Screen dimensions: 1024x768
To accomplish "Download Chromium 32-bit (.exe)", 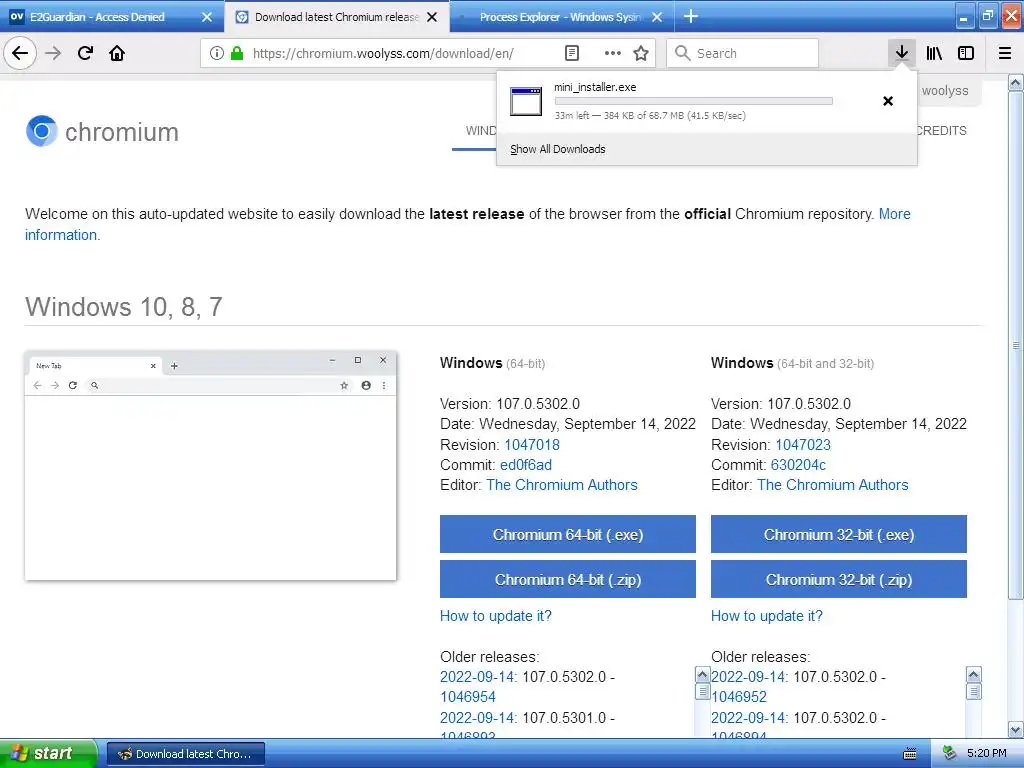I will (839, 534).
